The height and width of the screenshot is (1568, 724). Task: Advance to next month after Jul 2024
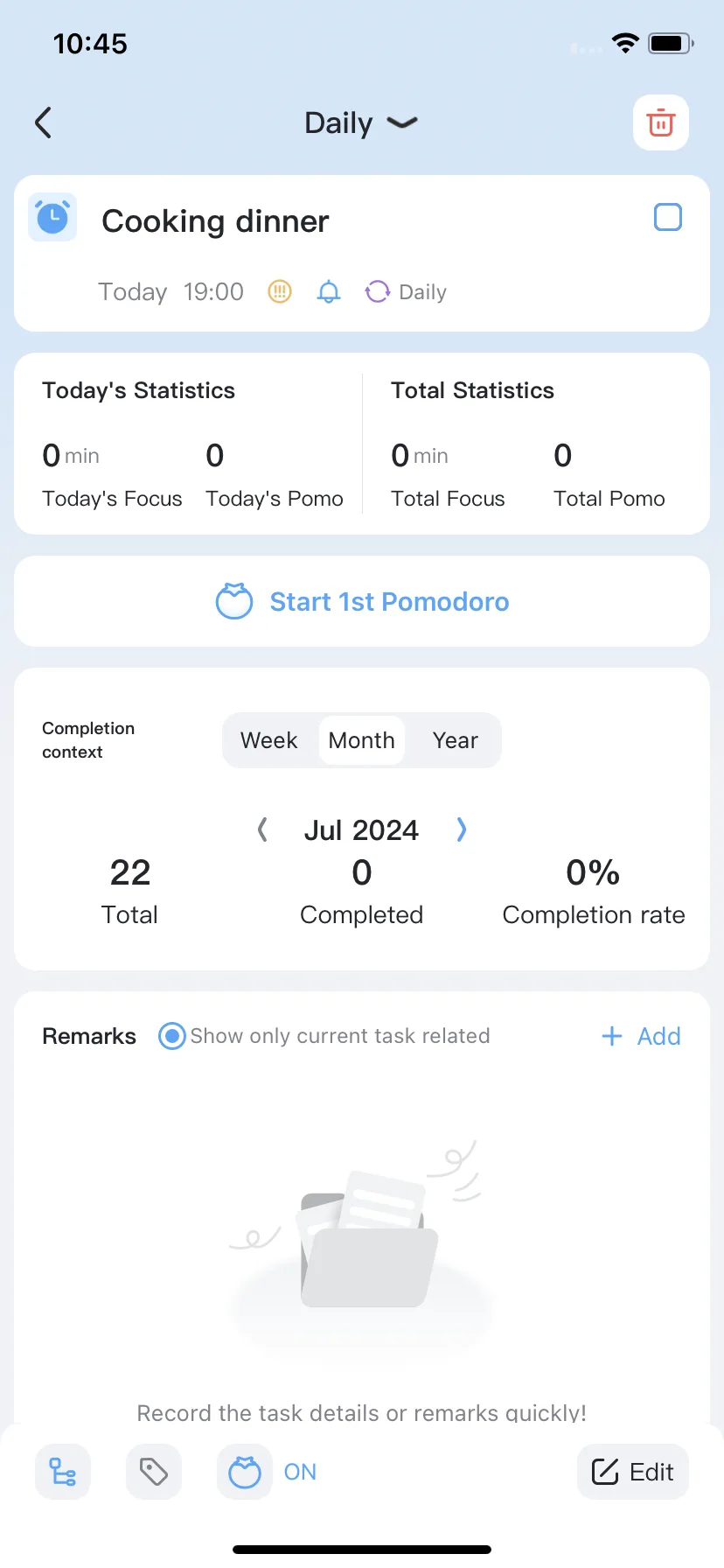pos(462,829)
